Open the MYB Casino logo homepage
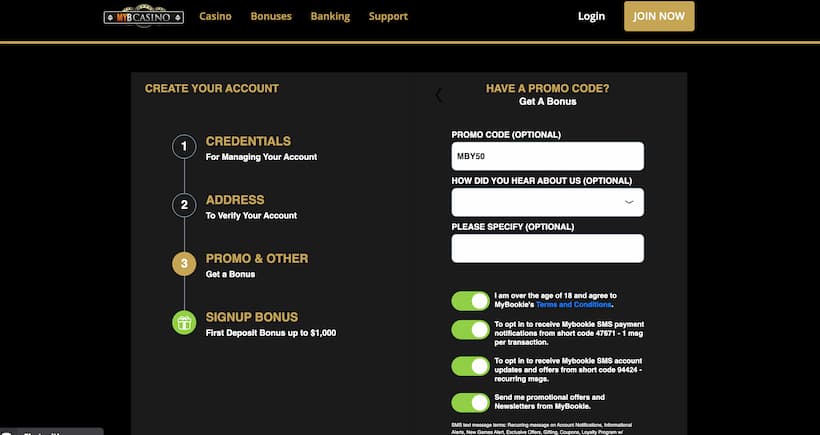This screenshot has height=435, width=820. (x=144, y=16)
